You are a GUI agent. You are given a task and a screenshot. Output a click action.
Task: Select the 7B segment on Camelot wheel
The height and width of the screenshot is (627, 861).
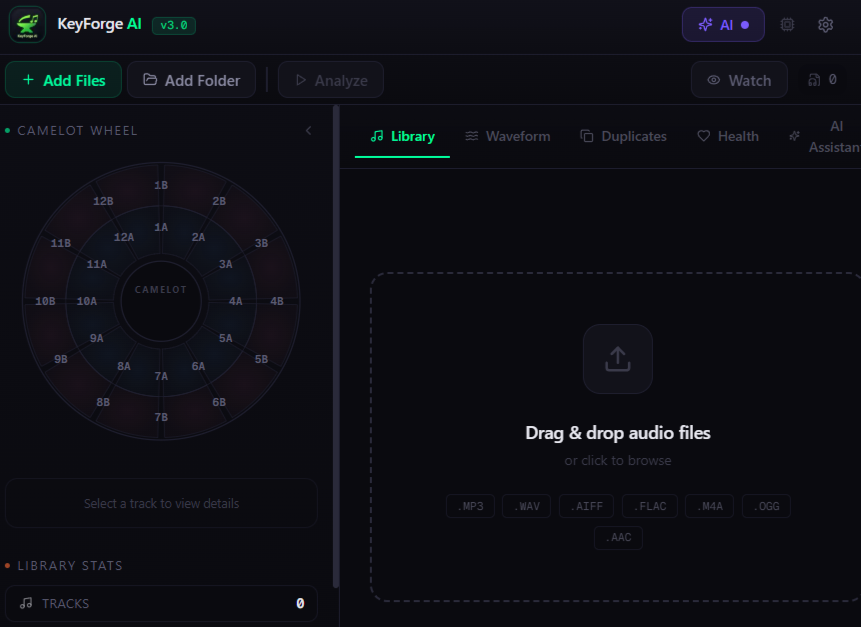point(161,417)
